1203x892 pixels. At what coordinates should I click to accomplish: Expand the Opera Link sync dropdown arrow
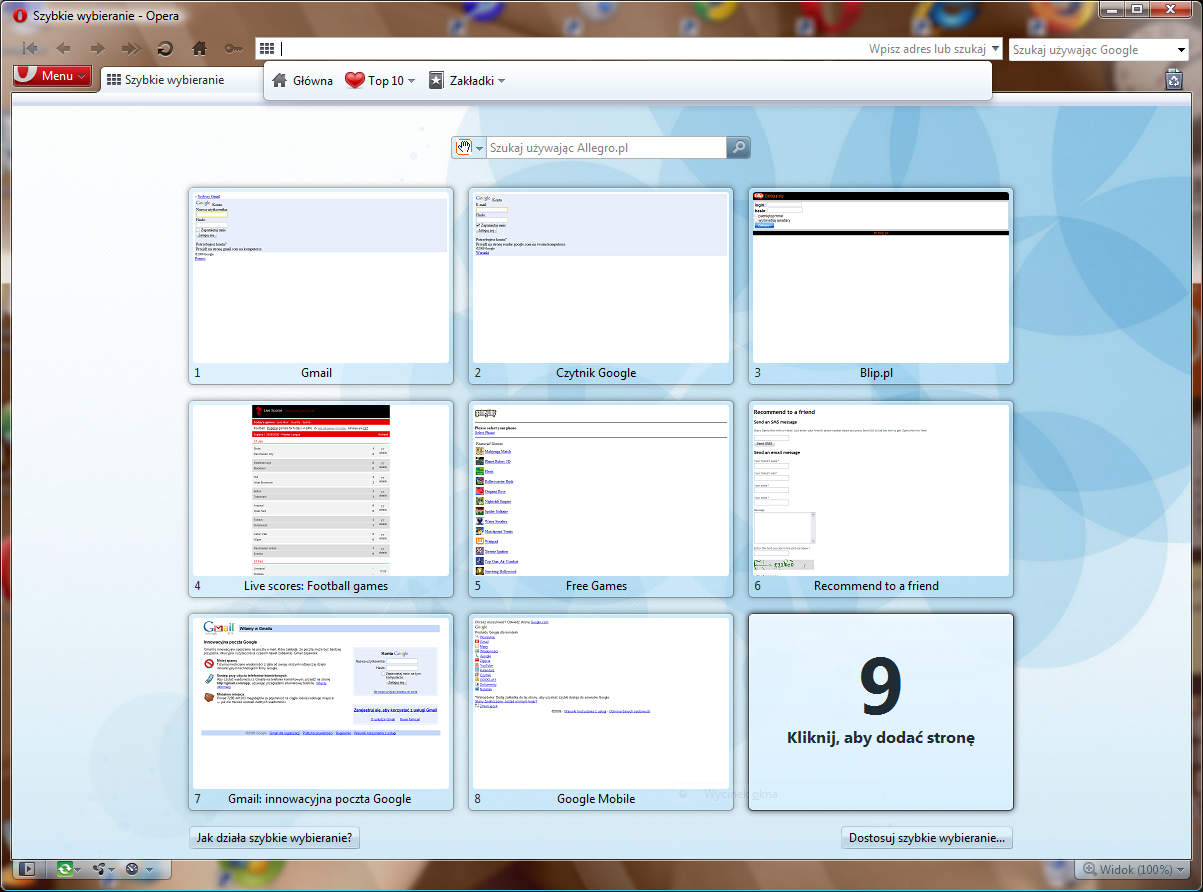coord(78,870)
